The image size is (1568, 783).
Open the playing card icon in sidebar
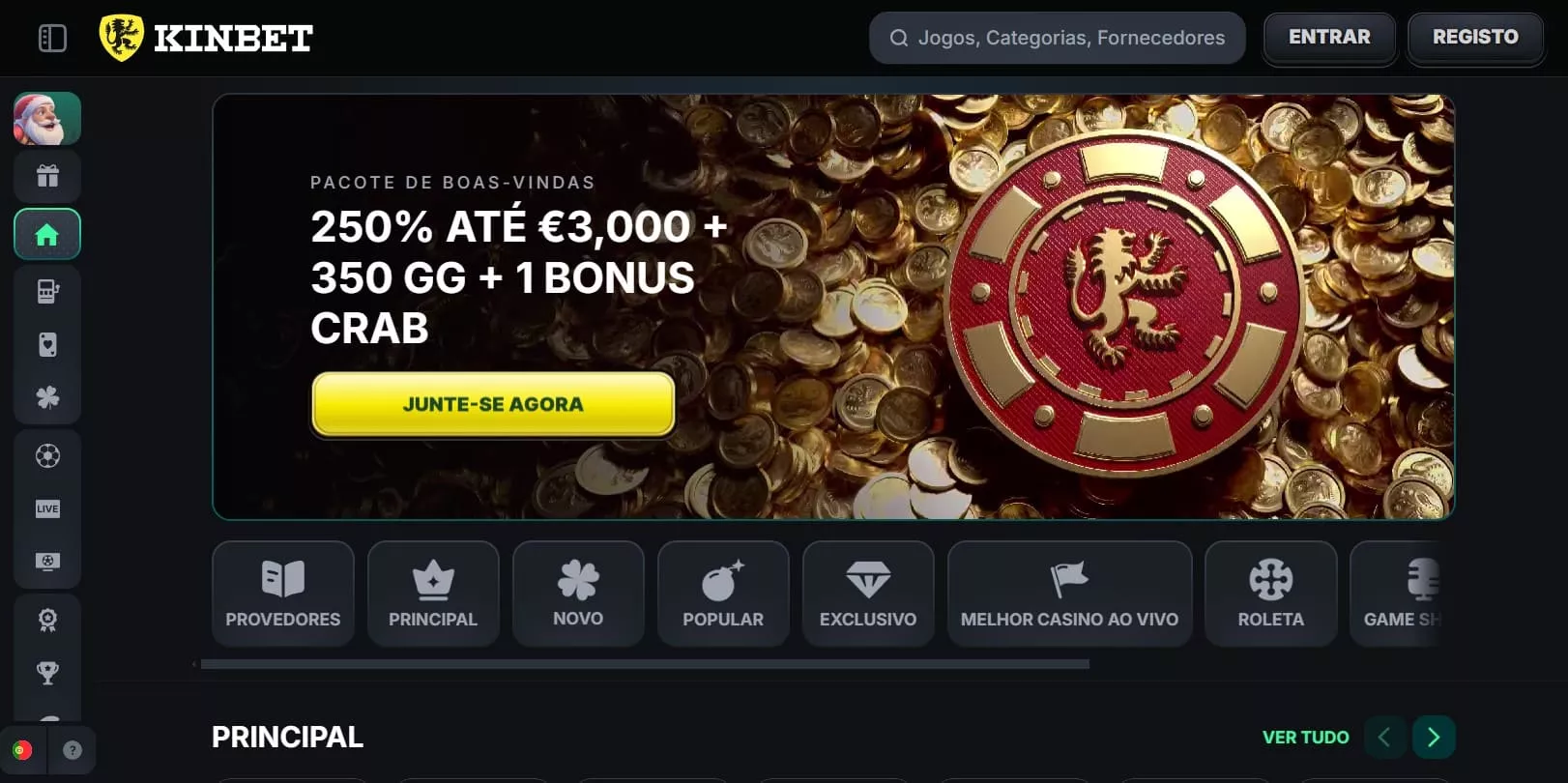pos(47,345)
